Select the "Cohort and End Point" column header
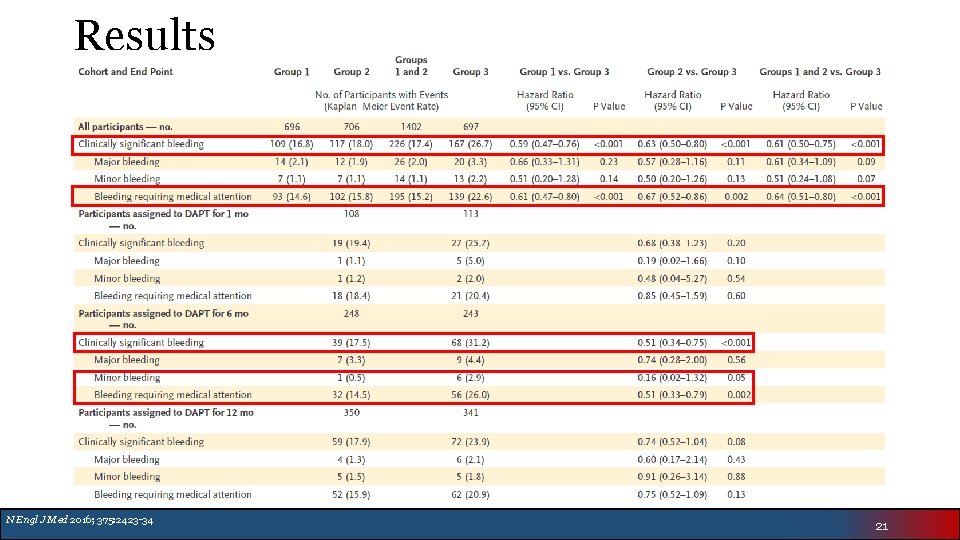 coord(126,72)
